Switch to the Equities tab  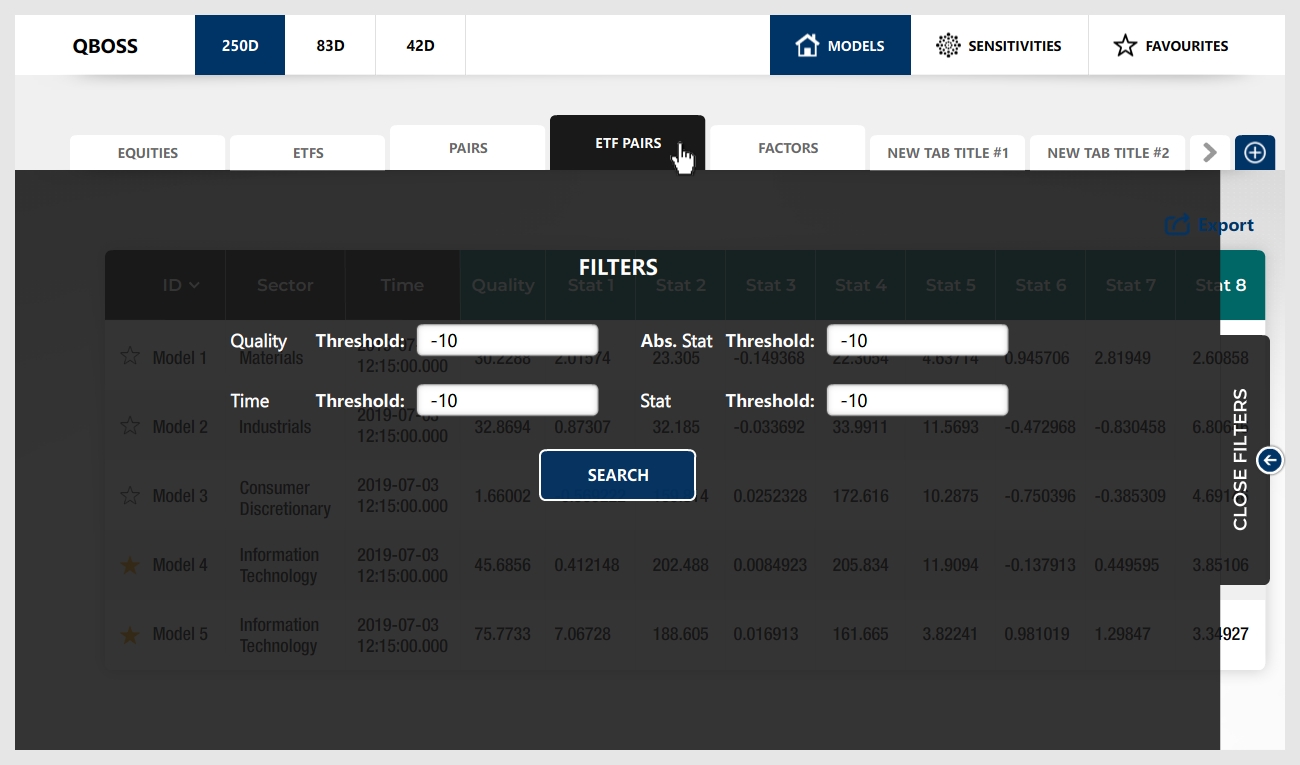(148, 153)
